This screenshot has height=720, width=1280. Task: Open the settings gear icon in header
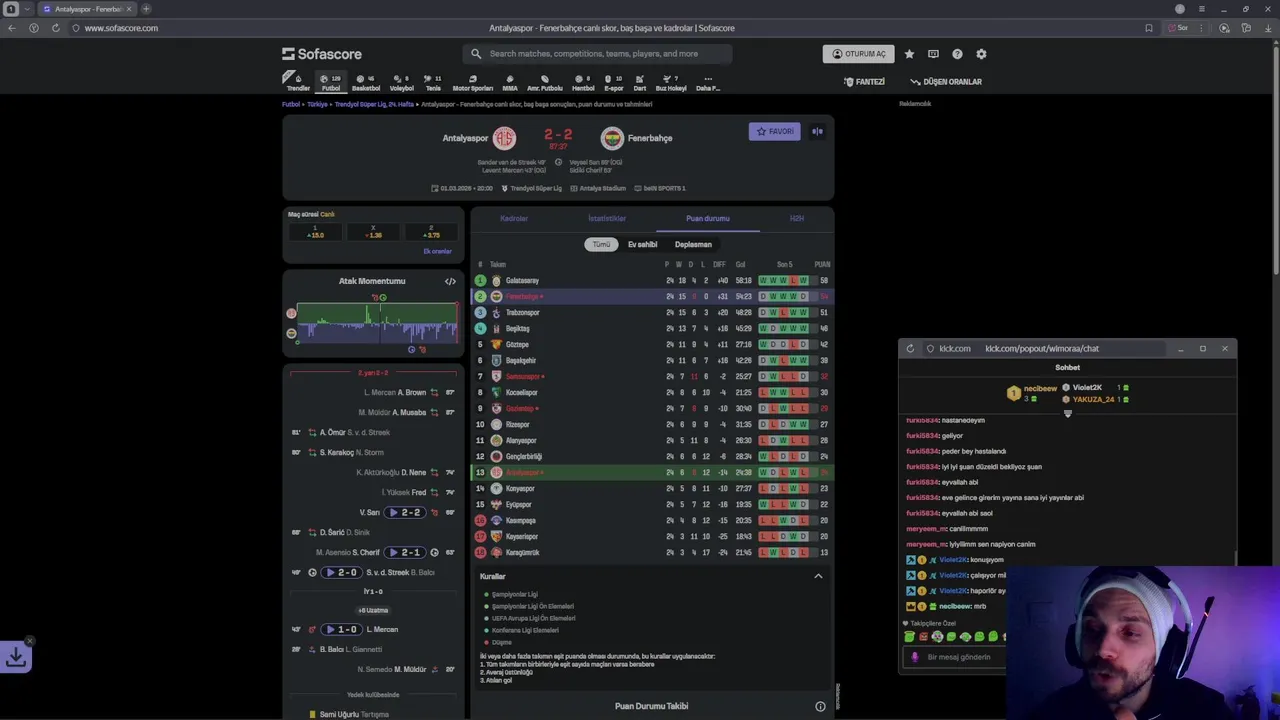pyautogui.click(x=981, y=54)
